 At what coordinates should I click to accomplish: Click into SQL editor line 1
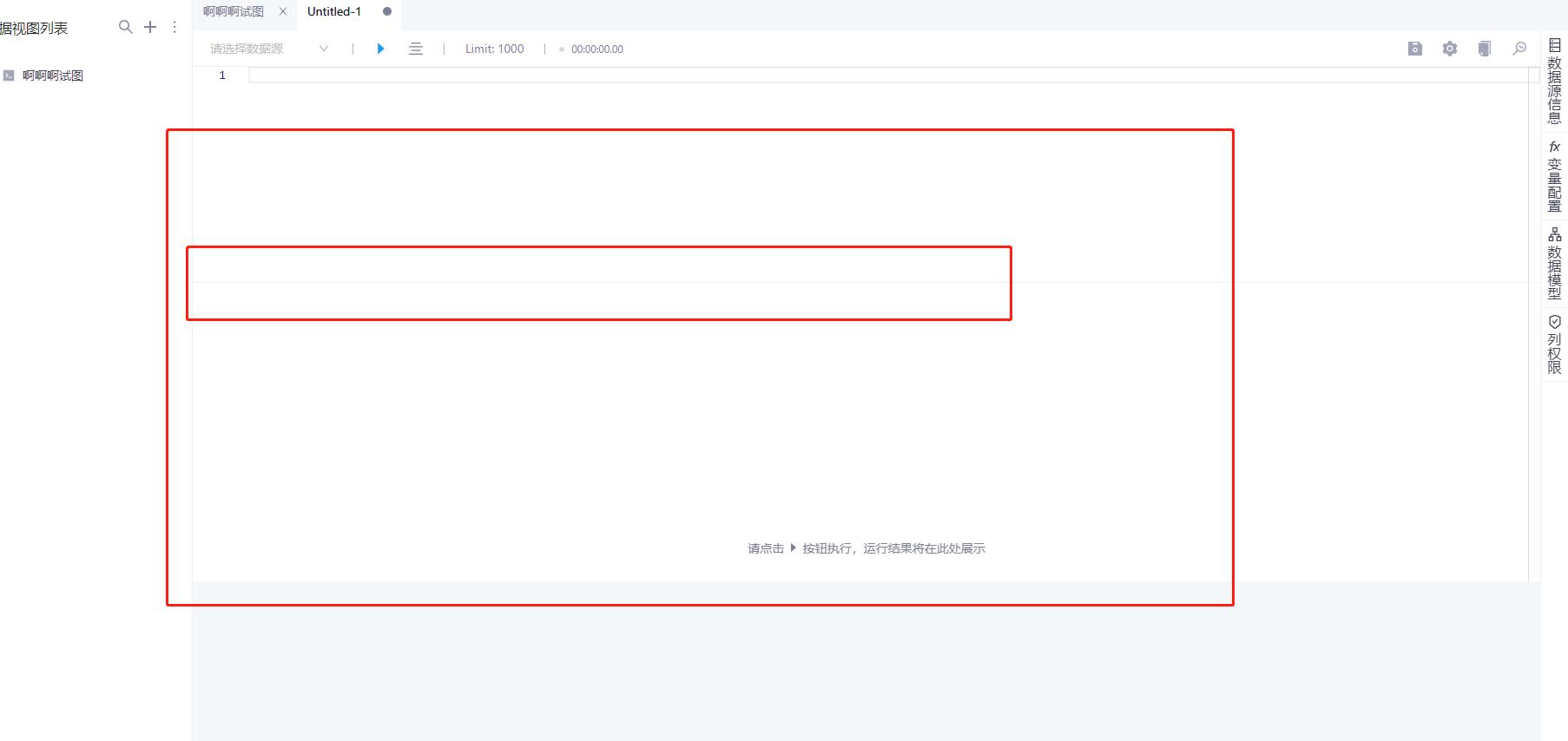click(893, 75)
